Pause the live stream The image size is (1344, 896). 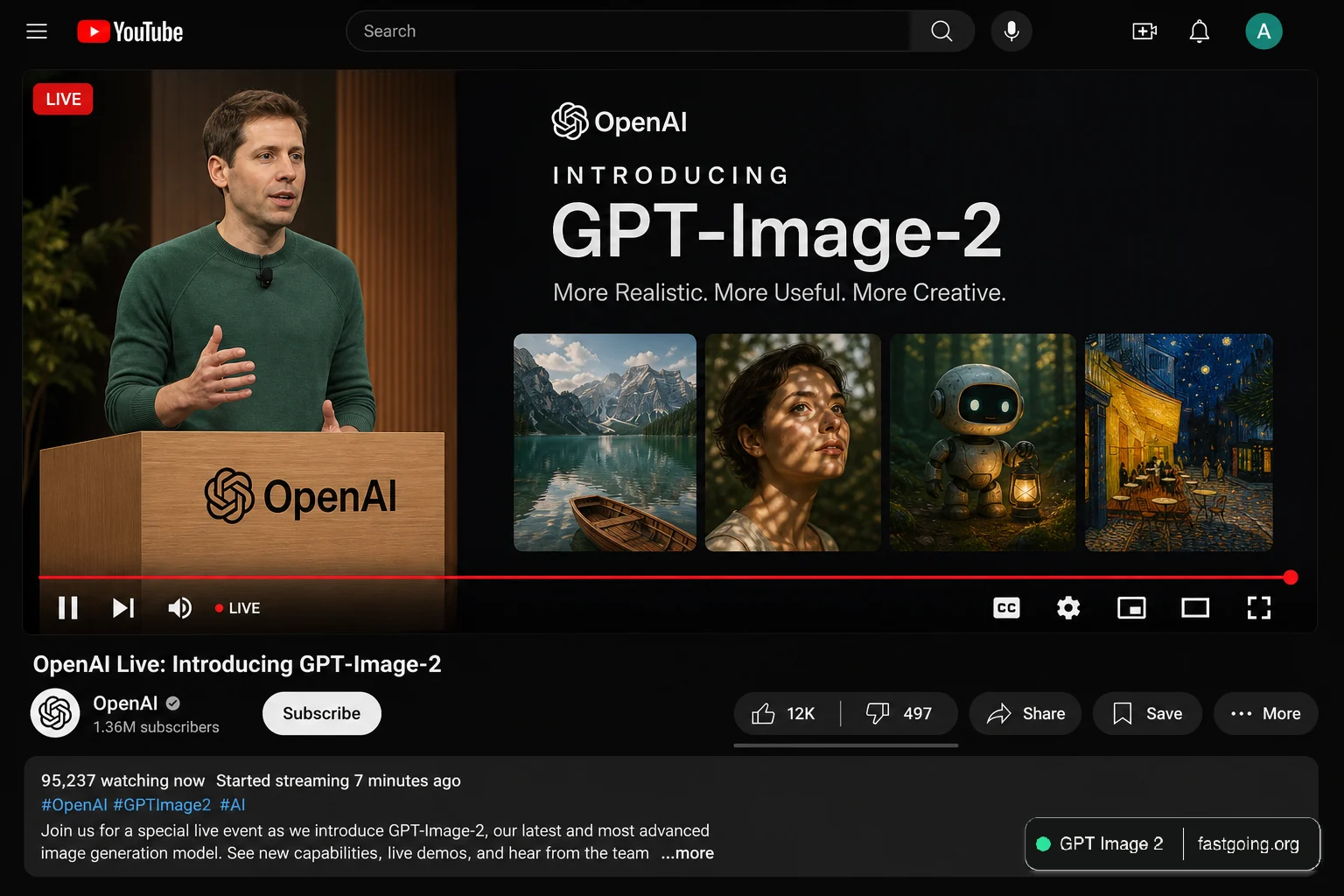click(x=68, y=607)
